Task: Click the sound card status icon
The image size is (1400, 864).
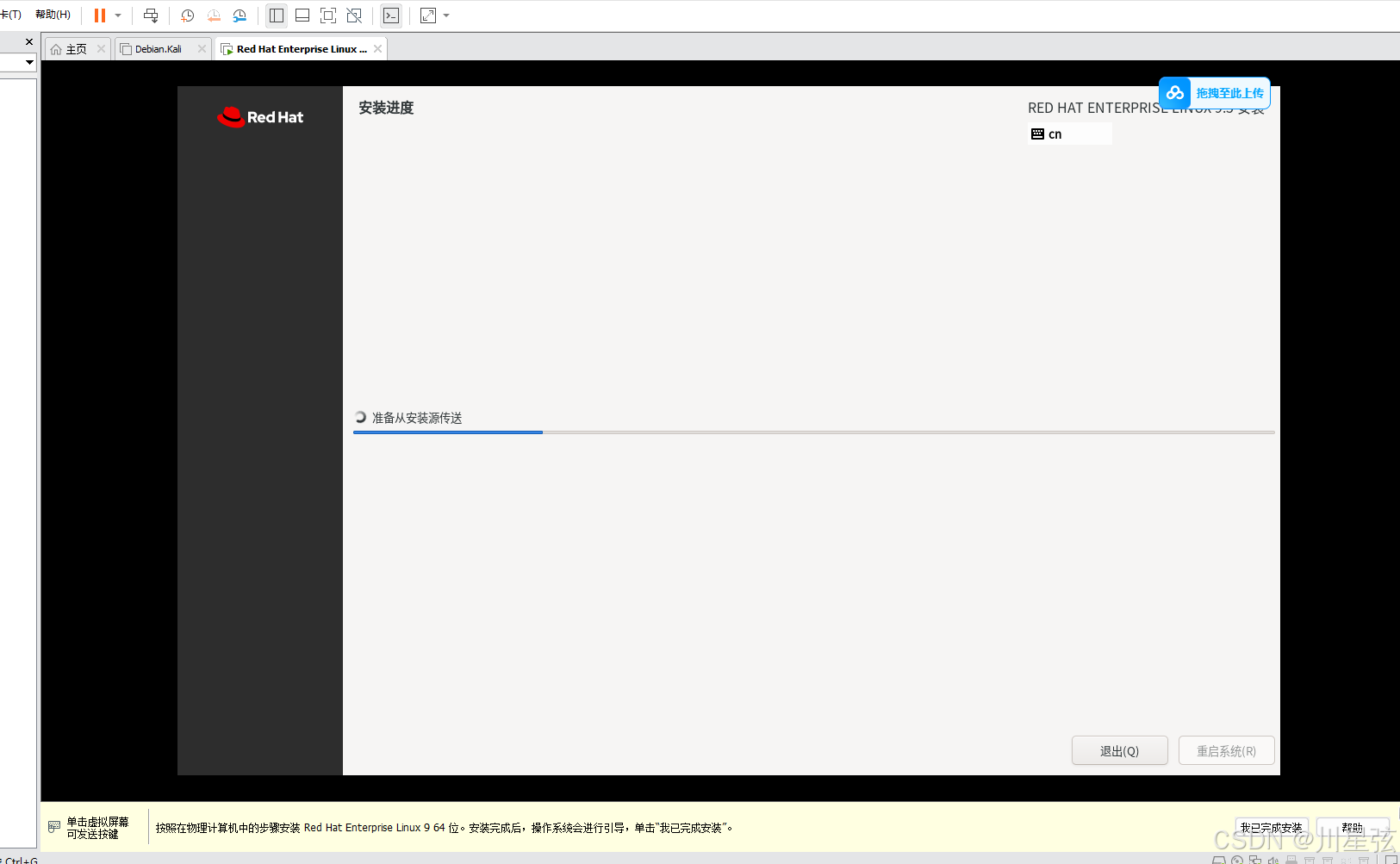Action: click(x=1273, y=860)
